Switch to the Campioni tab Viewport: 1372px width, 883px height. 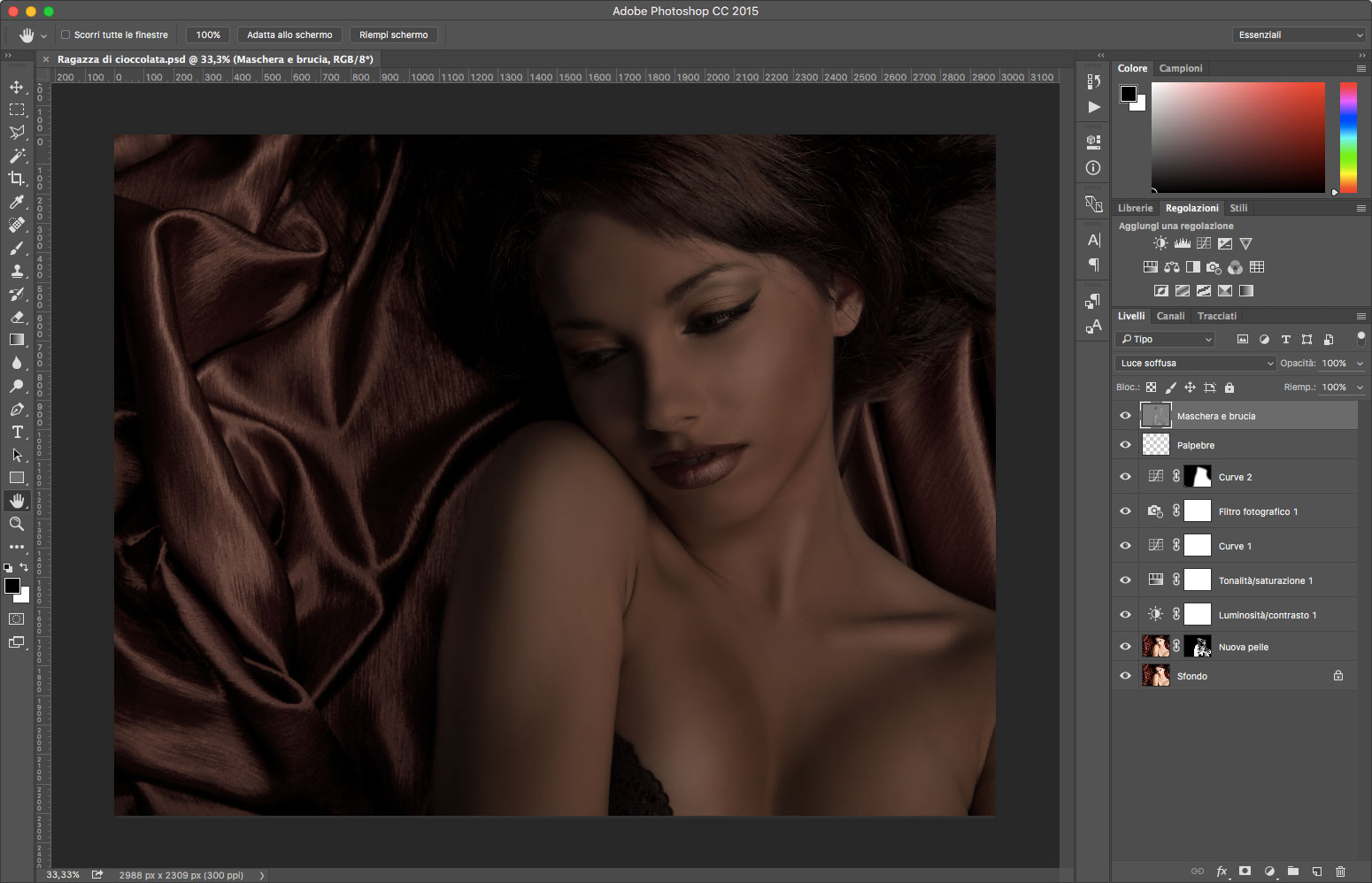point(1181,68)
